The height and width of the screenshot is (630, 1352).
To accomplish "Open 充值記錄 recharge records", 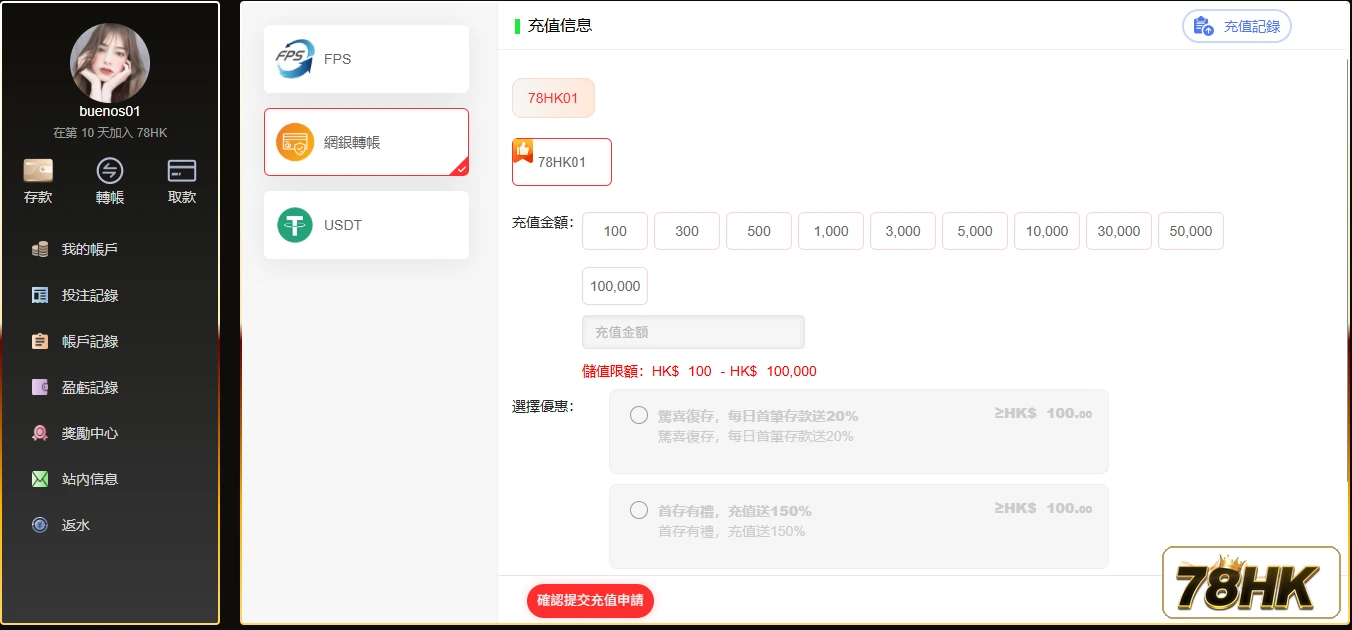I will (x=1237, y=26).
